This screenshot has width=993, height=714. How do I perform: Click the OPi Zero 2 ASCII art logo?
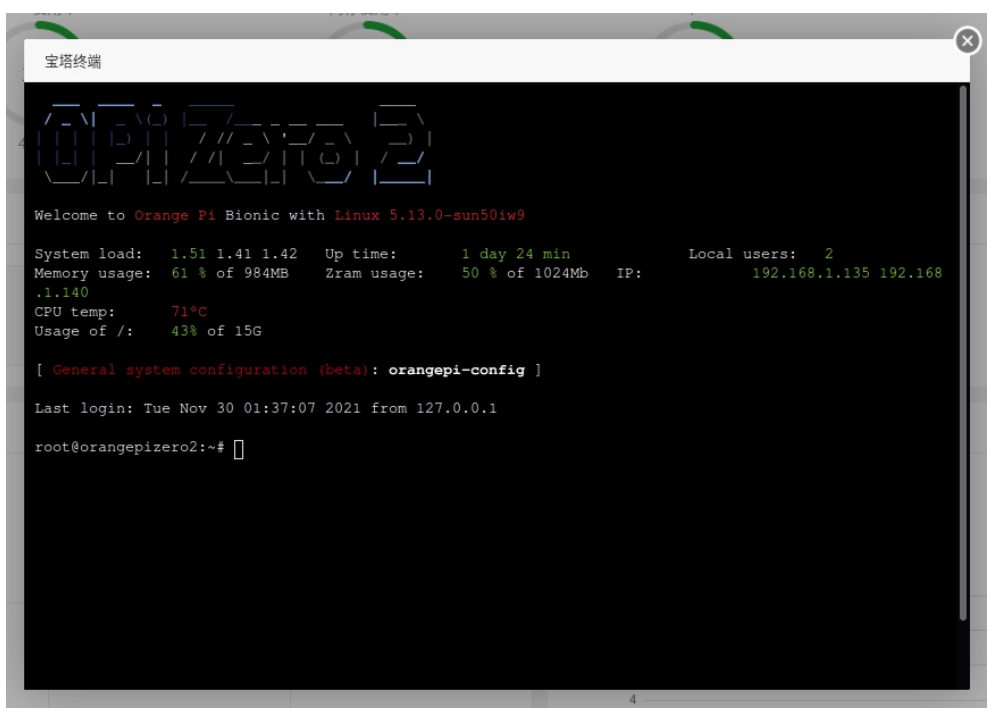pos(235,140)
